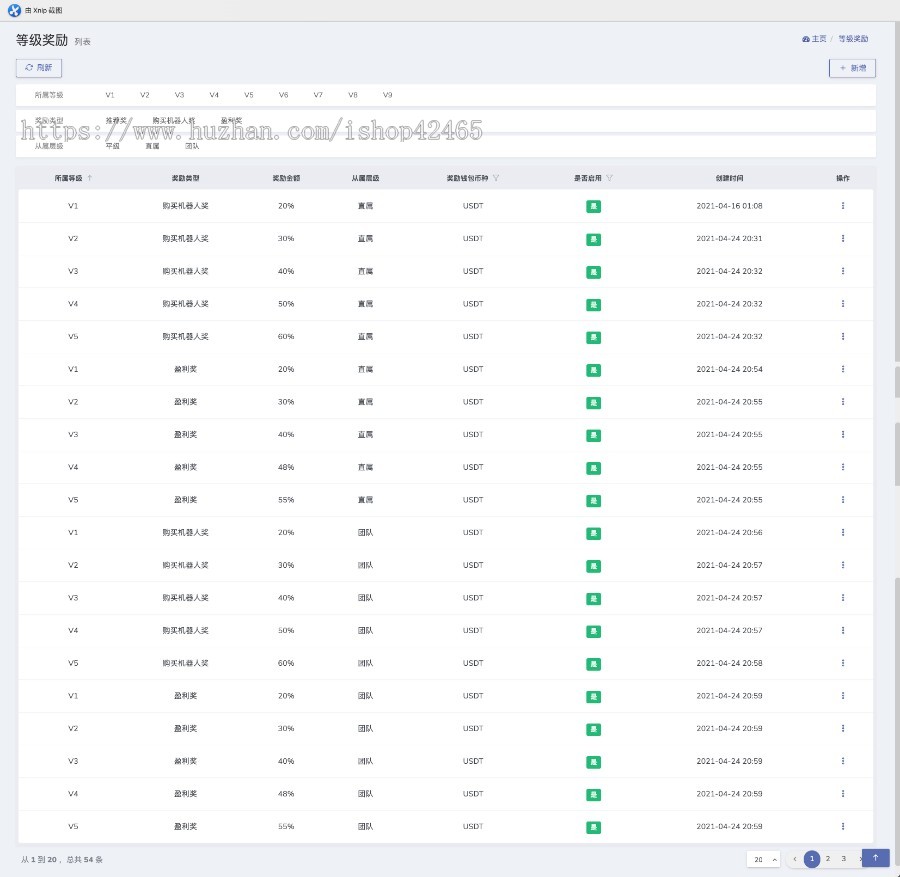Image resolution: width=900 pixels, height=877 pixels.
Task: Click the 刷新 refresh button
Action: [x=38, y=68]
